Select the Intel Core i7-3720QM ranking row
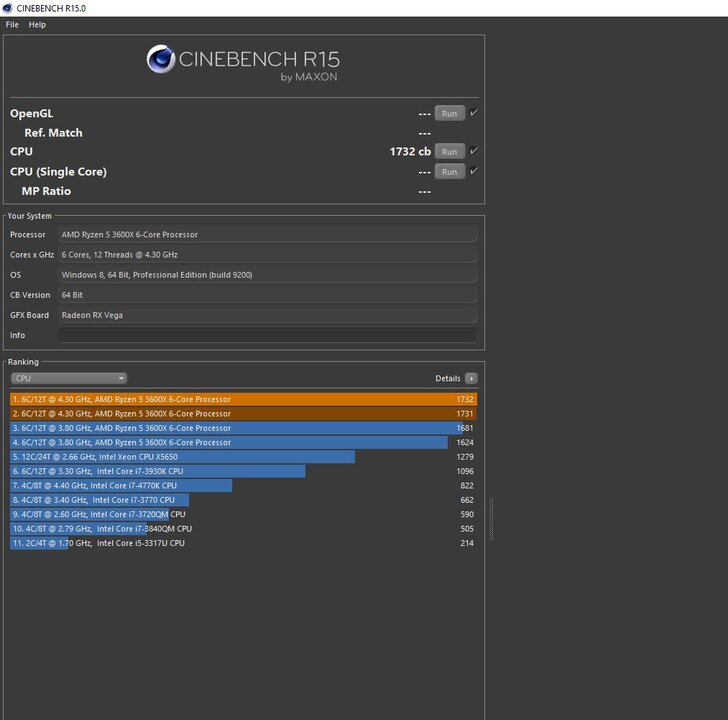The image size is (728, 720). (243, 514)
